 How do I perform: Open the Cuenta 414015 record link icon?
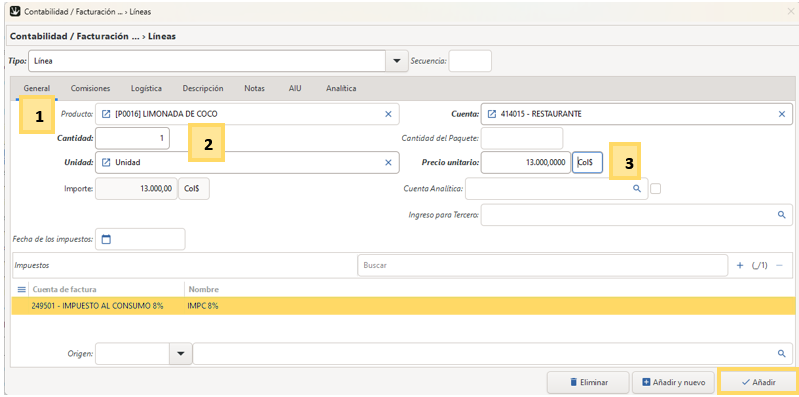492,114
